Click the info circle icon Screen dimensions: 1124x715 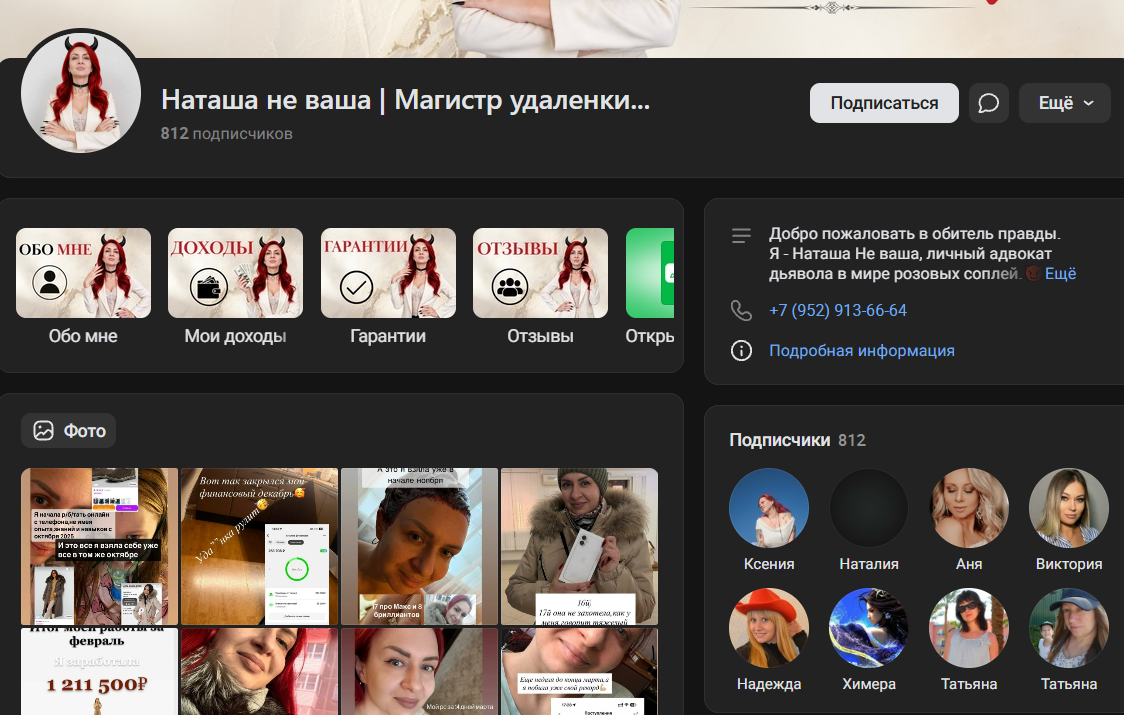click(x=741, y=351)
